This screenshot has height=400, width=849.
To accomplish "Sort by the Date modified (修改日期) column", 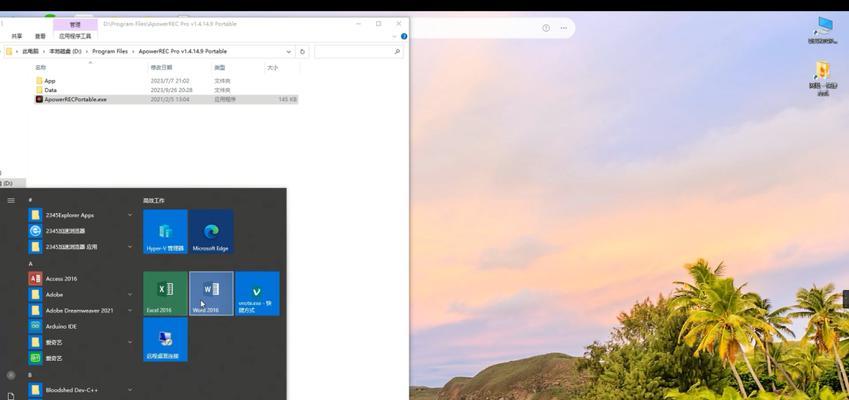I will pyautogui.click(x=161, y=68).
